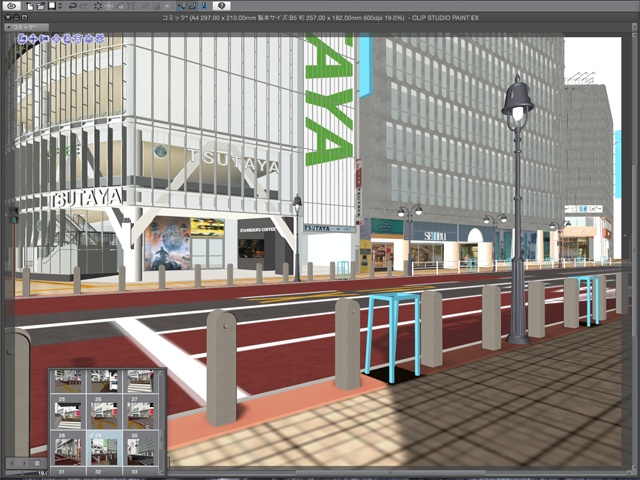The width and height of the screenshot is (640, 480).
Task: Choose camera preset thumbnail 27
Action: [140, 415]
